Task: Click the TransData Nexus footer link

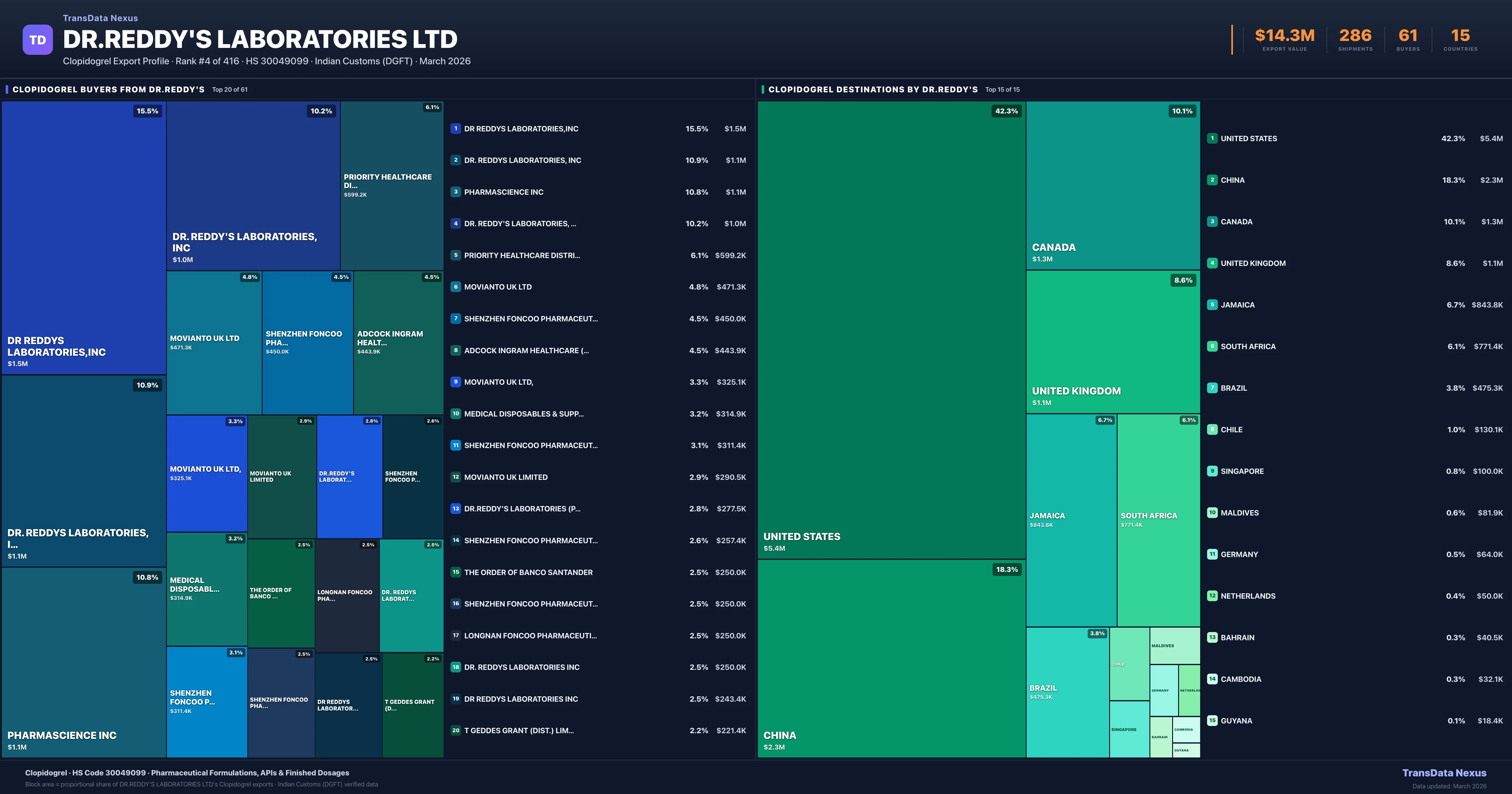Action: pos(1444,773)
